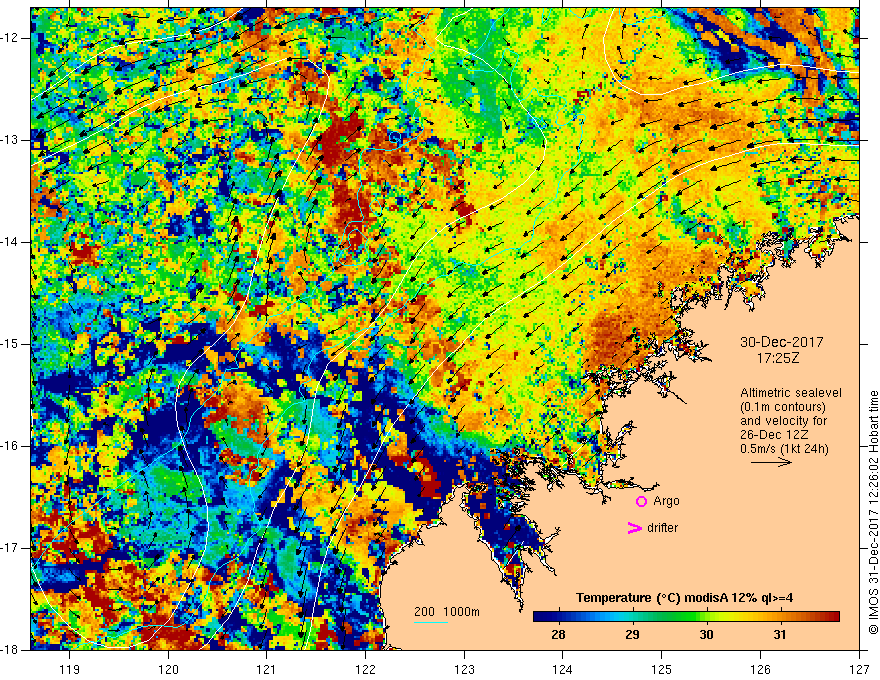Click the longitude axis label 121
880x680 pixels.
(x=267, y=669)
